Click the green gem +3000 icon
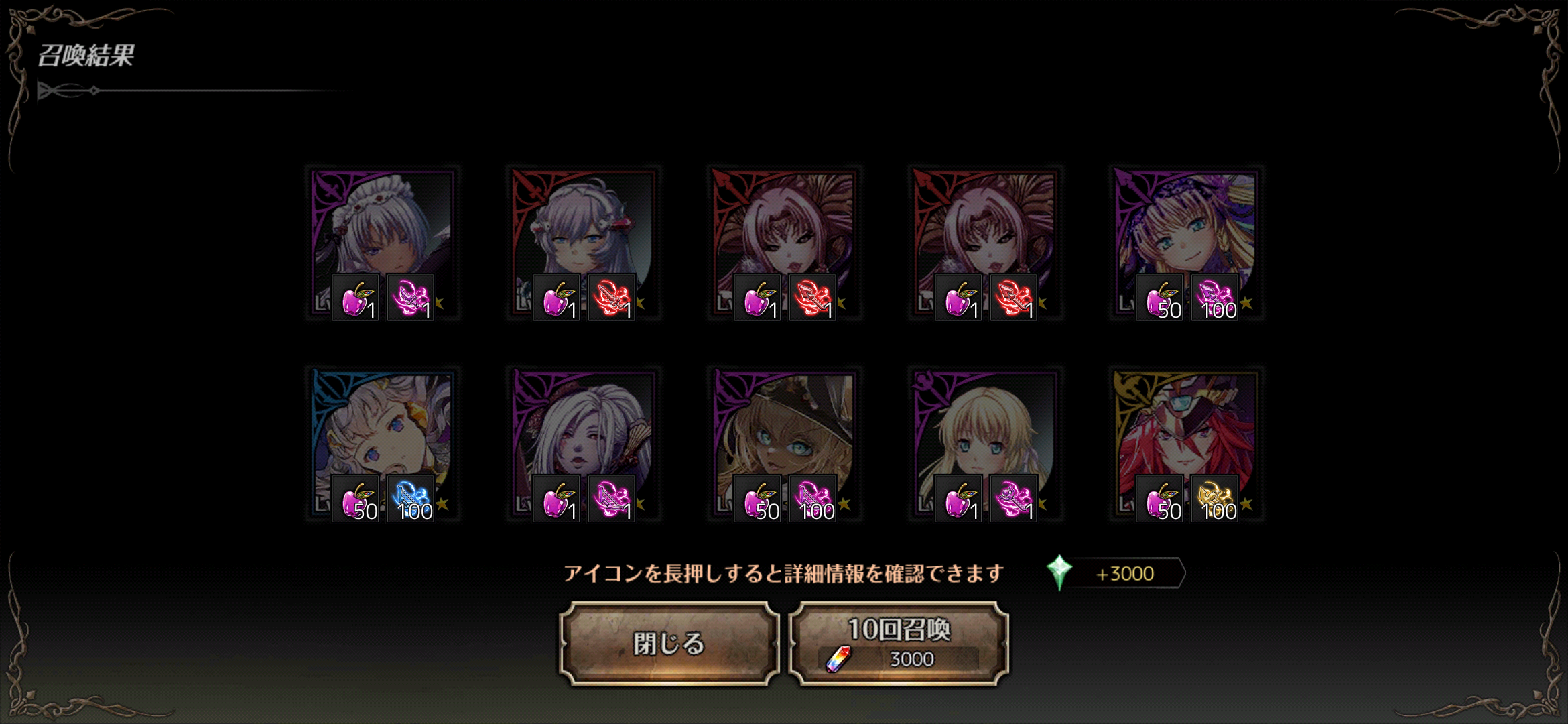Viewport: 1568px width, 724px height. click(1059, 572)
